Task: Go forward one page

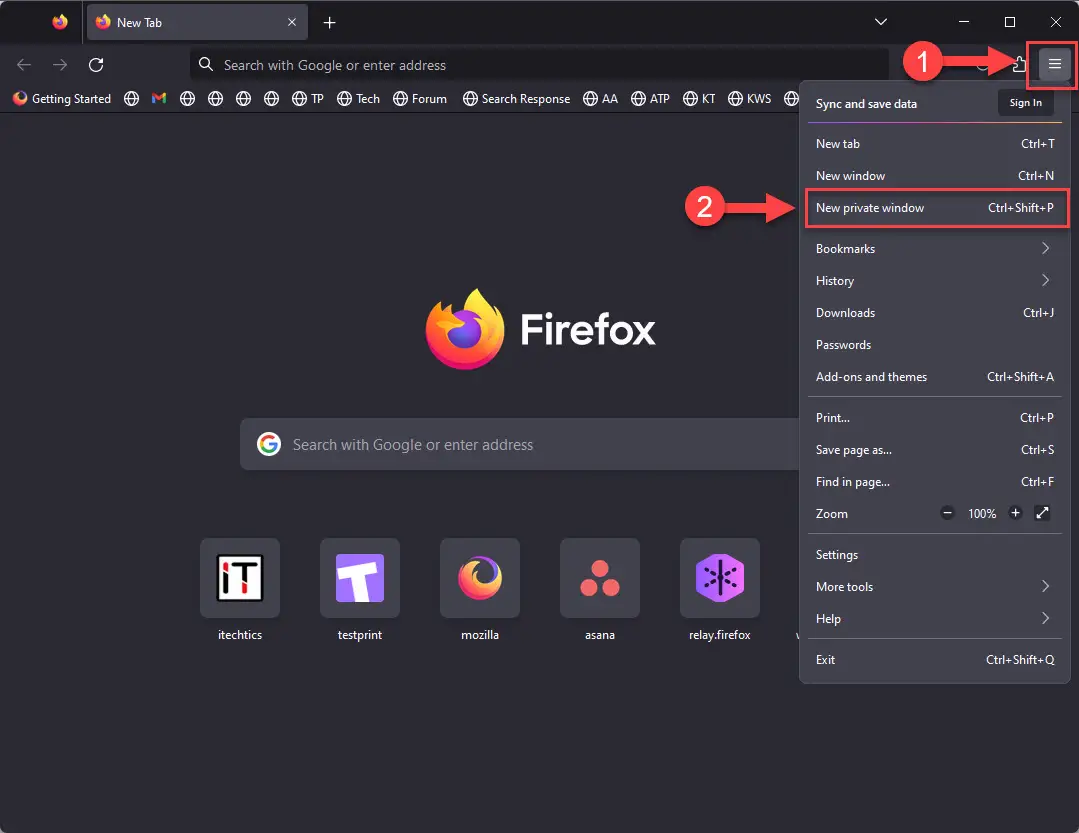Action: tap(61, 65)
